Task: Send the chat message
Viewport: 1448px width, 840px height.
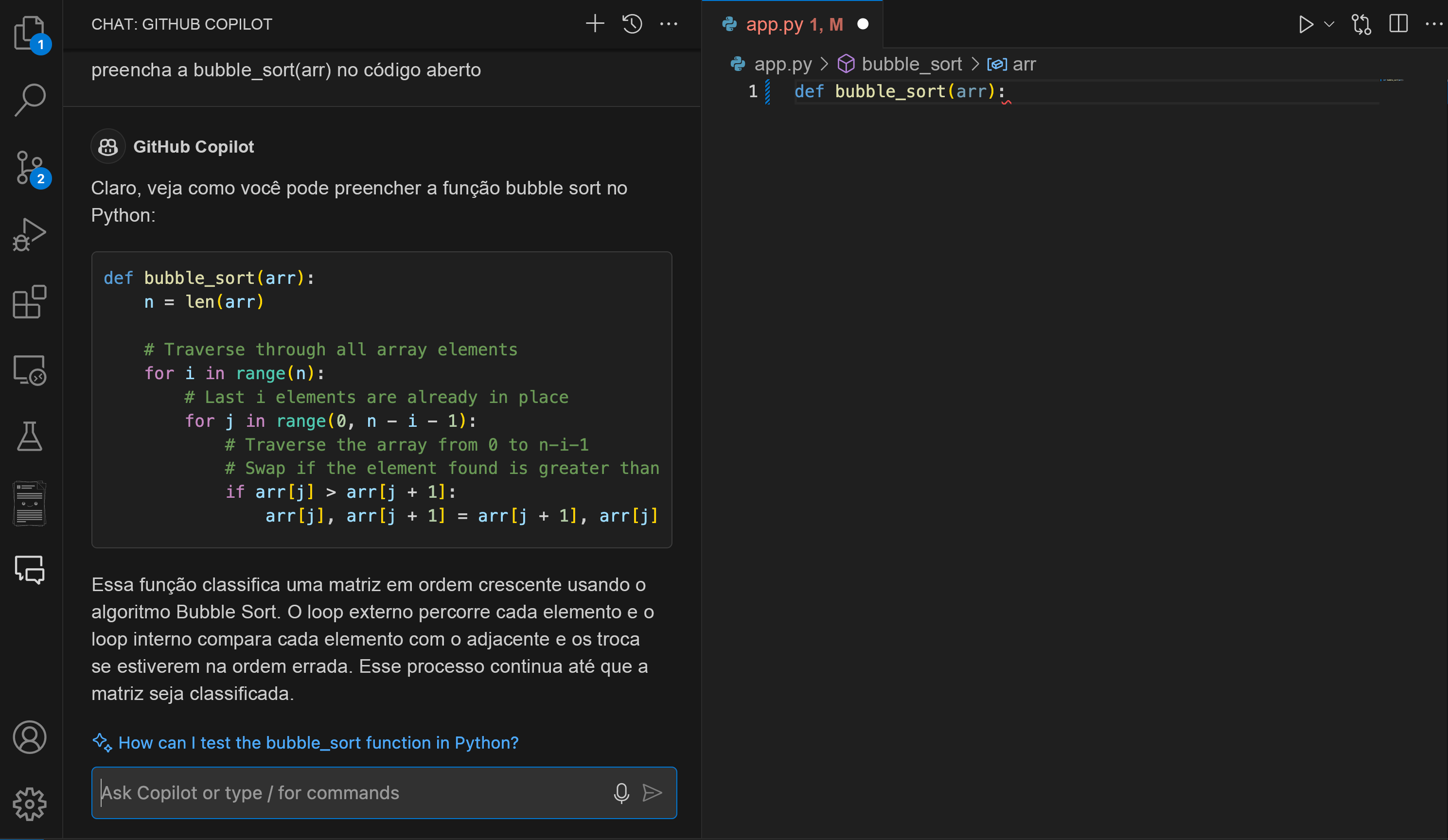Action: tap(652, 793)
